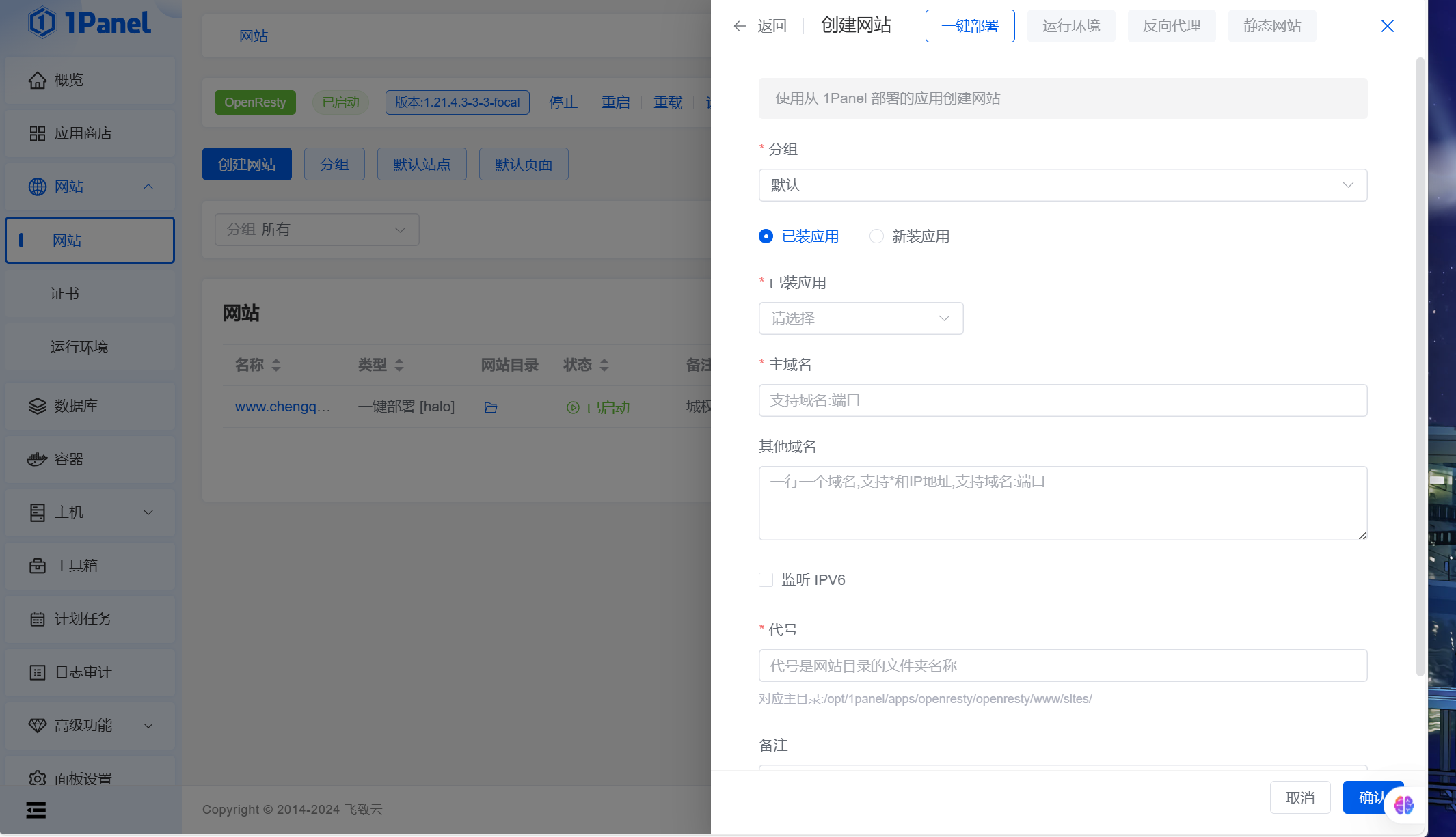Select the 已装应用 radio button

[766, 236]
